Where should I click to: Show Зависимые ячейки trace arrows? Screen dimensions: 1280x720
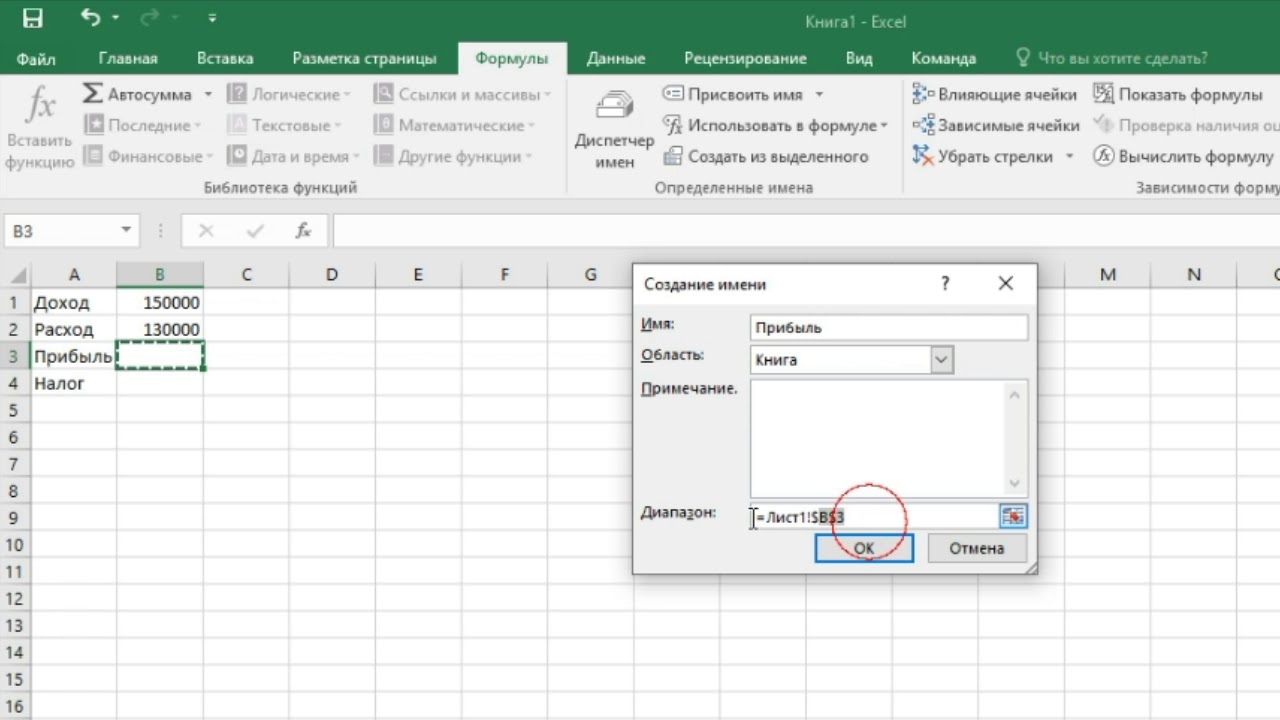click(x=995, y=125)
